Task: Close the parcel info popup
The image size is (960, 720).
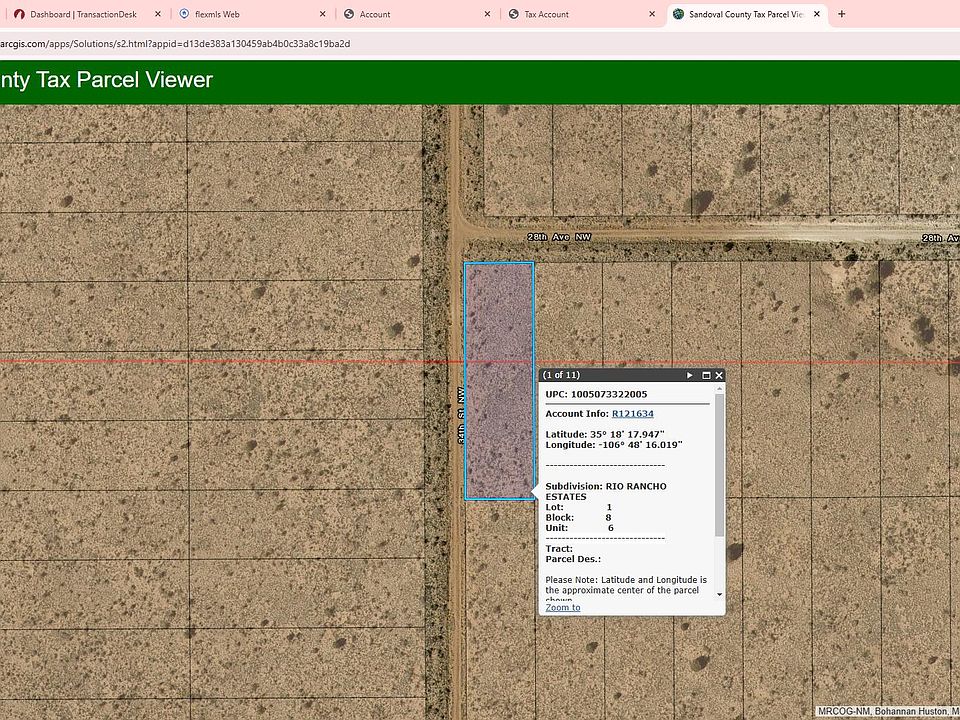Action: pyautogui.click(x=719, y=375)
